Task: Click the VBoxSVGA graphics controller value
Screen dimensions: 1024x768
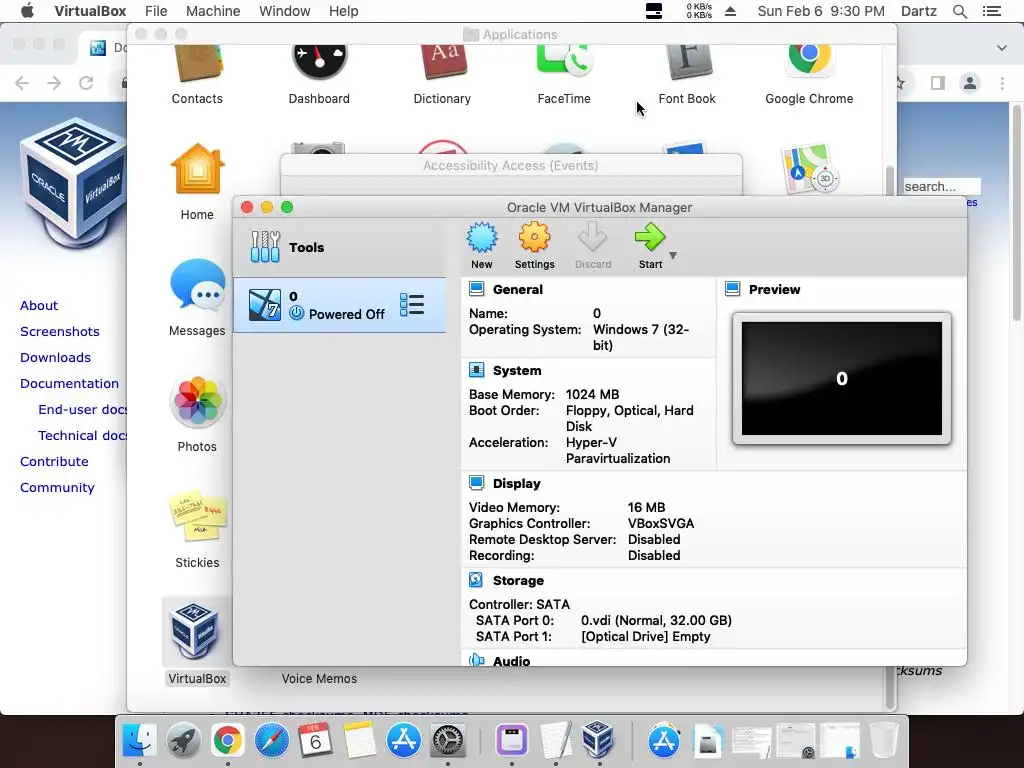Action: coord(661,523)
